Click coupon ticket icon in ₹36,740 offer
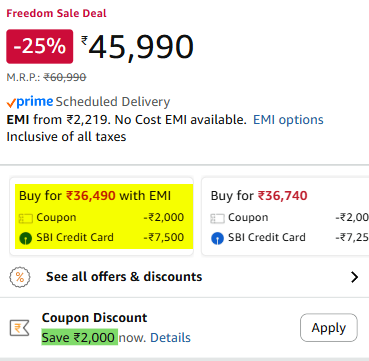 click(217, 219)
